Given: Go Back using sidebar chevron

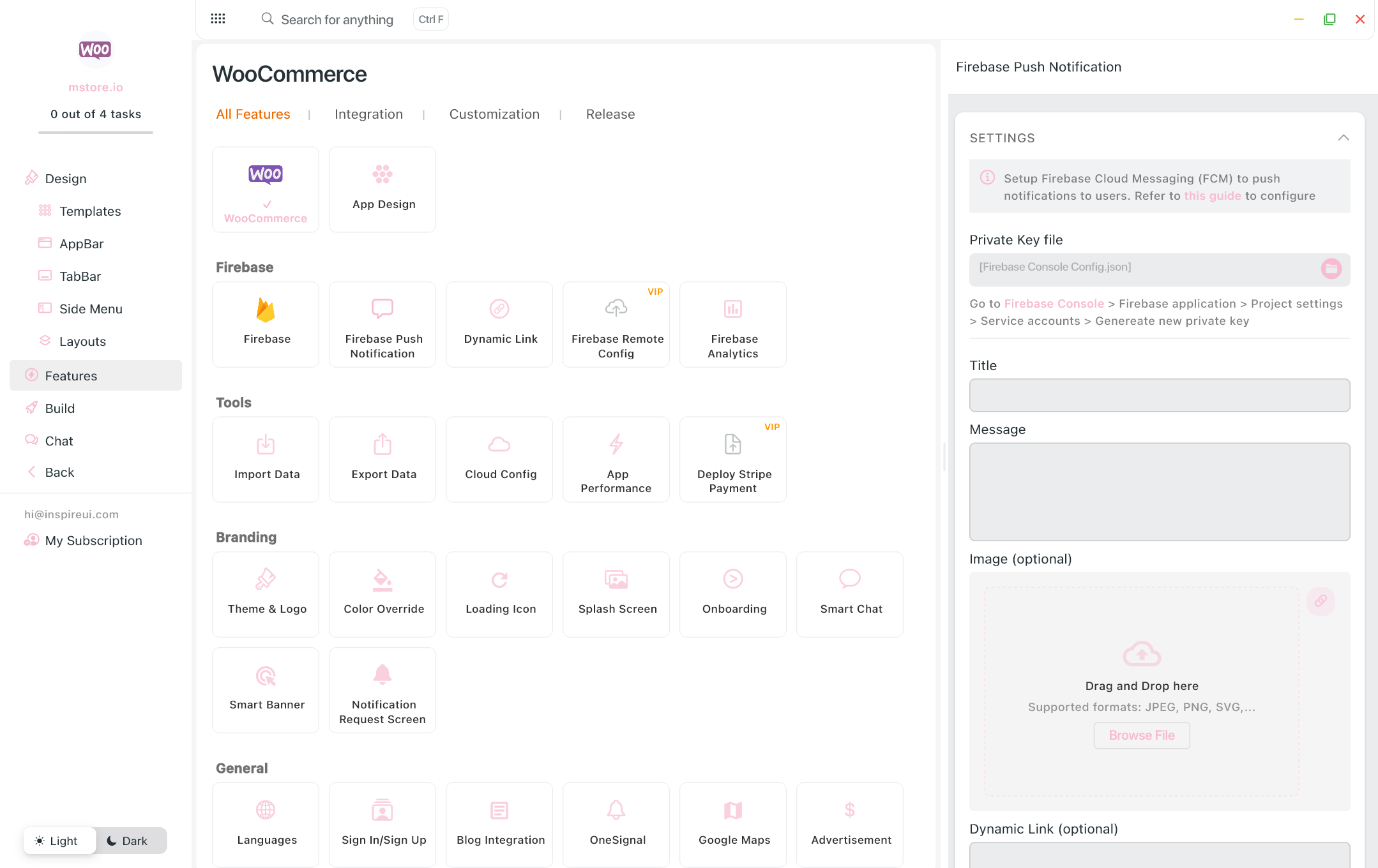Looking at the screenshot, I should pyautogui.click(x=32, y=472).
